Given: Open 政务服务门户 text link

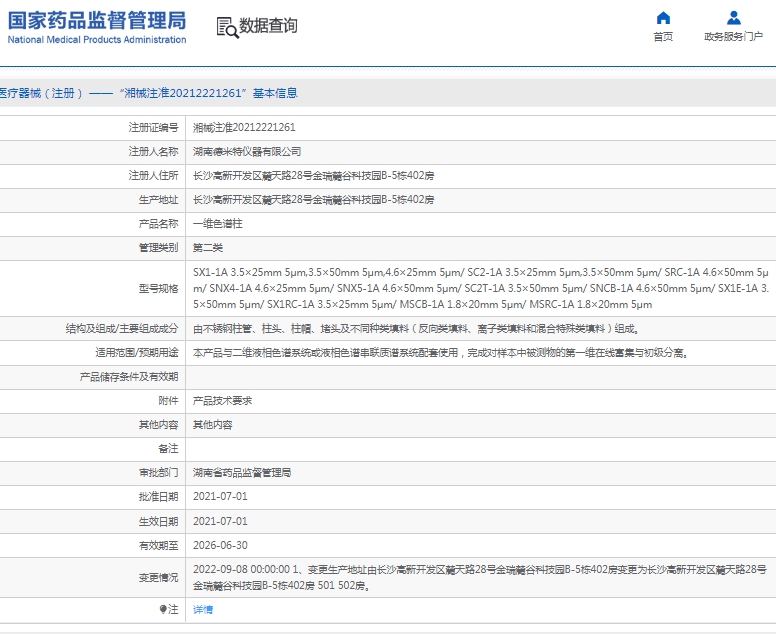Looking at the screenshot, I should click(x=733, y=37).
